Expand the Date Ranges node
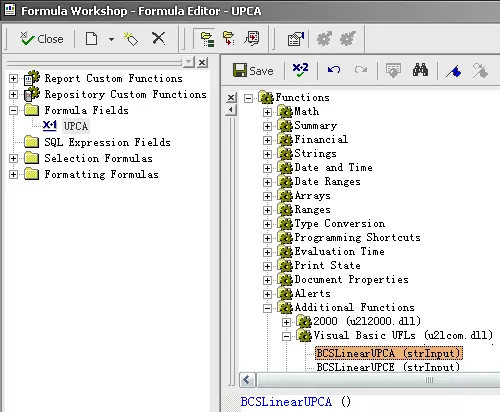 (267, 182)
